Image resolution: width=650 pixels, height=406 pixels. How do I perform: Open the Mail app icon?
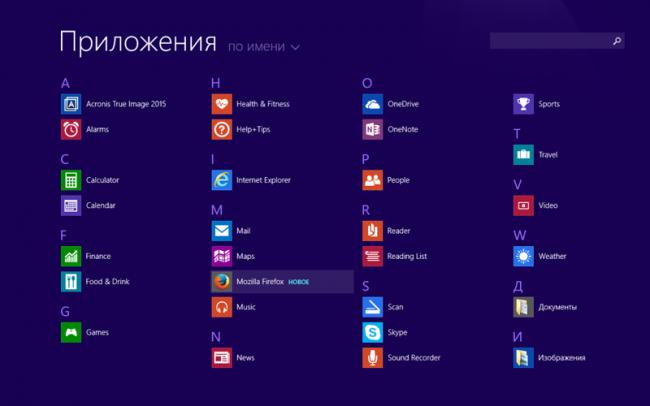pos(222,231)
